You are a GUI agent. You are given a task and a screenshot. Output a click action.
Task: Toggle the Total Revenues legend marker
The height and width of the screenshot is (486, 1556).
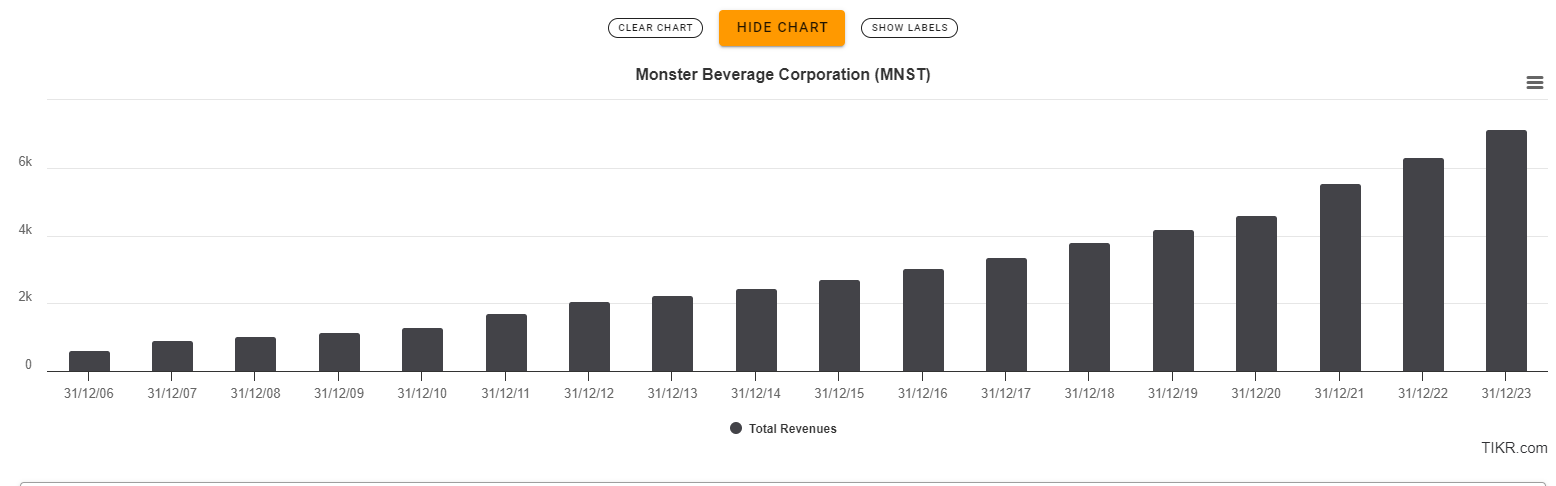click(x=736, y=428)
